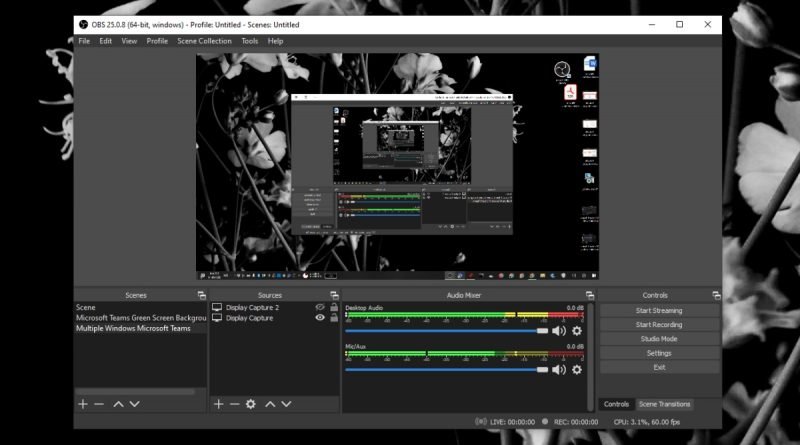Pop out the Sources dock
The height and width of the screenshot is (445, 800).
[x=334, y=295]
